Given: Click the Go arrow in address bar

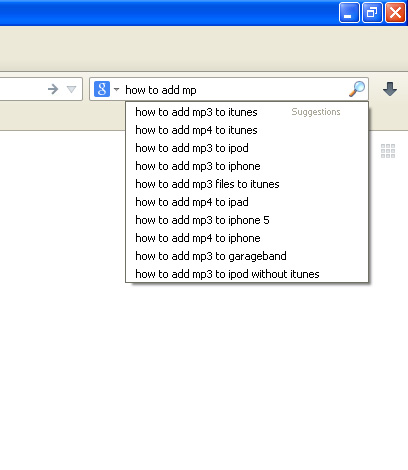Looking at the screenshot, I should coord(53,89).
